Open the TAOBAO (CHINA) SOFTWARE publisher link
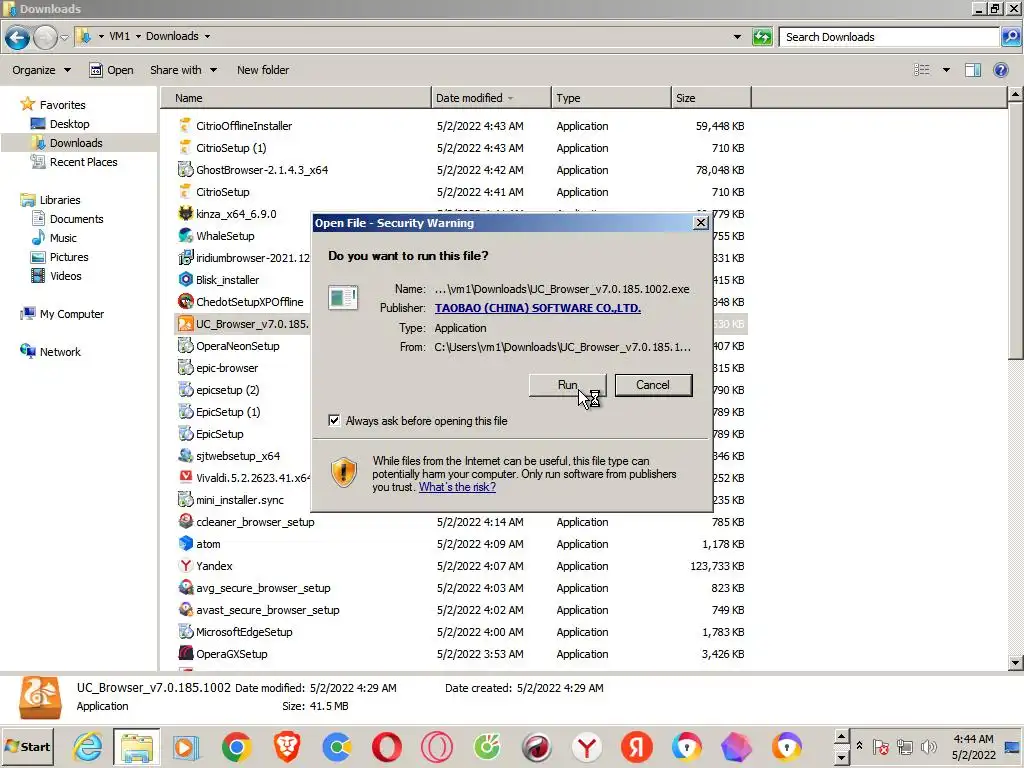Viewport: 1024px width, 768px height. coord(537,308)
